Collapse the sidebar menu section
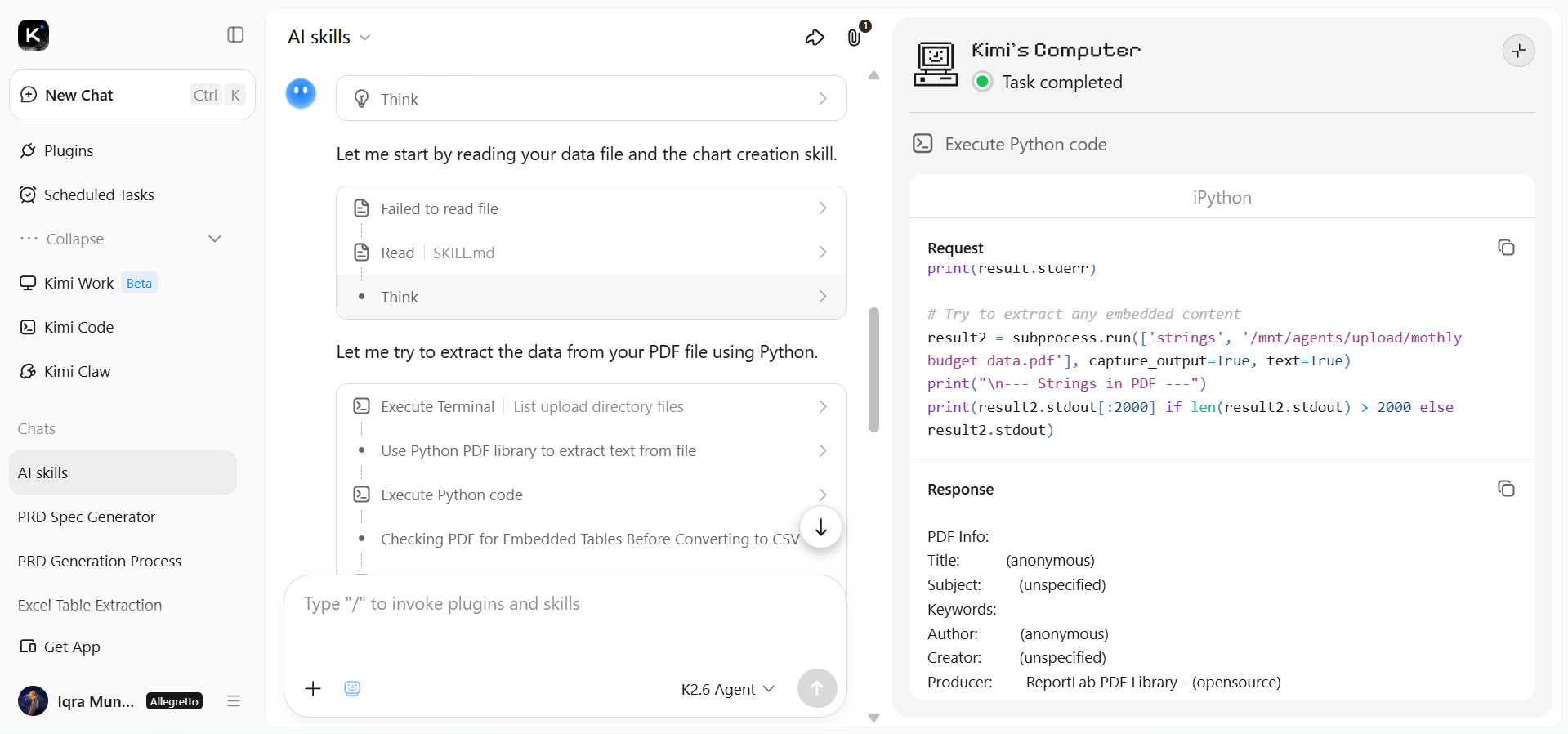 121,239
